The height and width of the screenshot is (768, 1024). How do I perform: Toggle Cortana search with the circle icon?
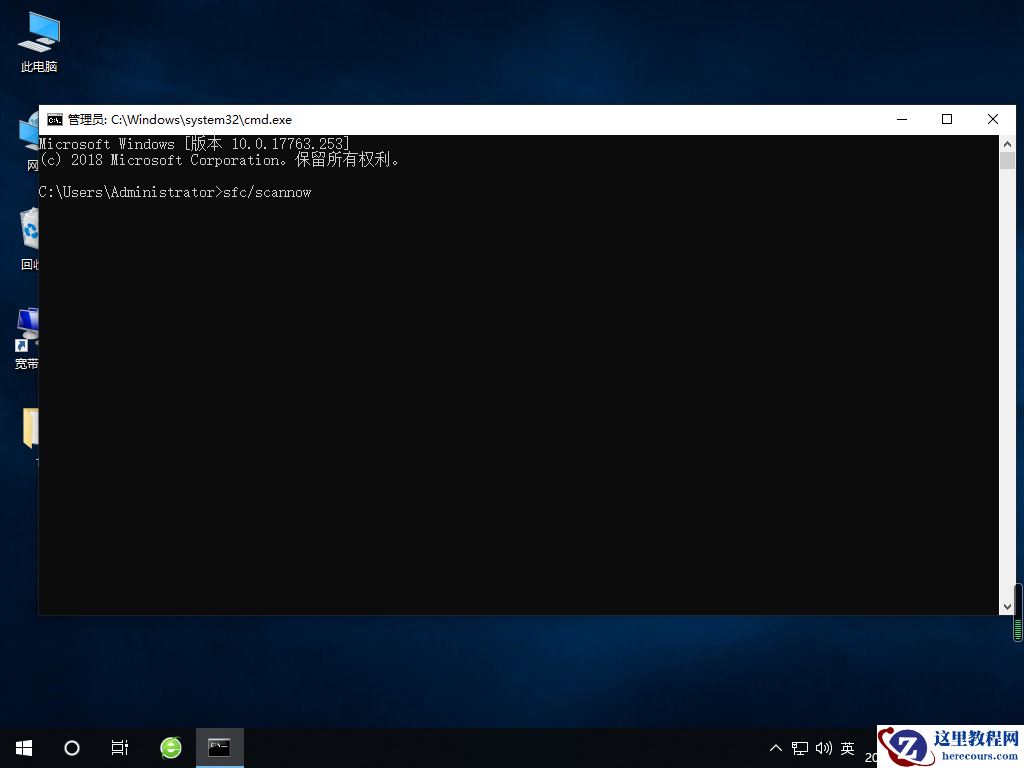(71, 747)
